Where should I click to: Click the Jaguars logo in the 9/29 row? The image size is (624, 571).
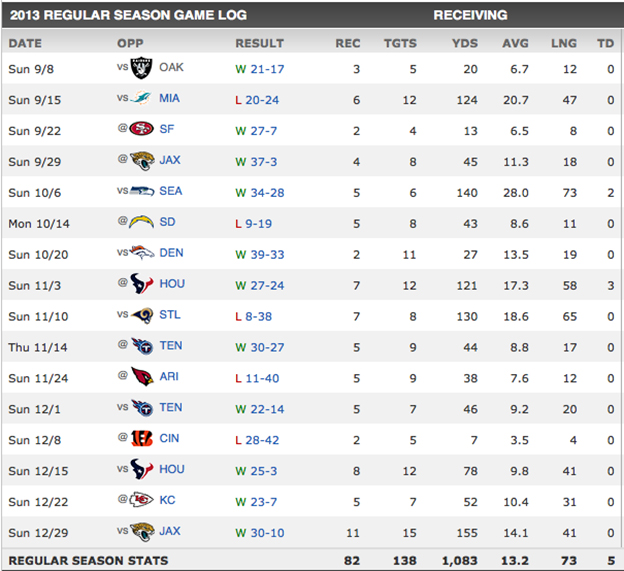[142, 161]
